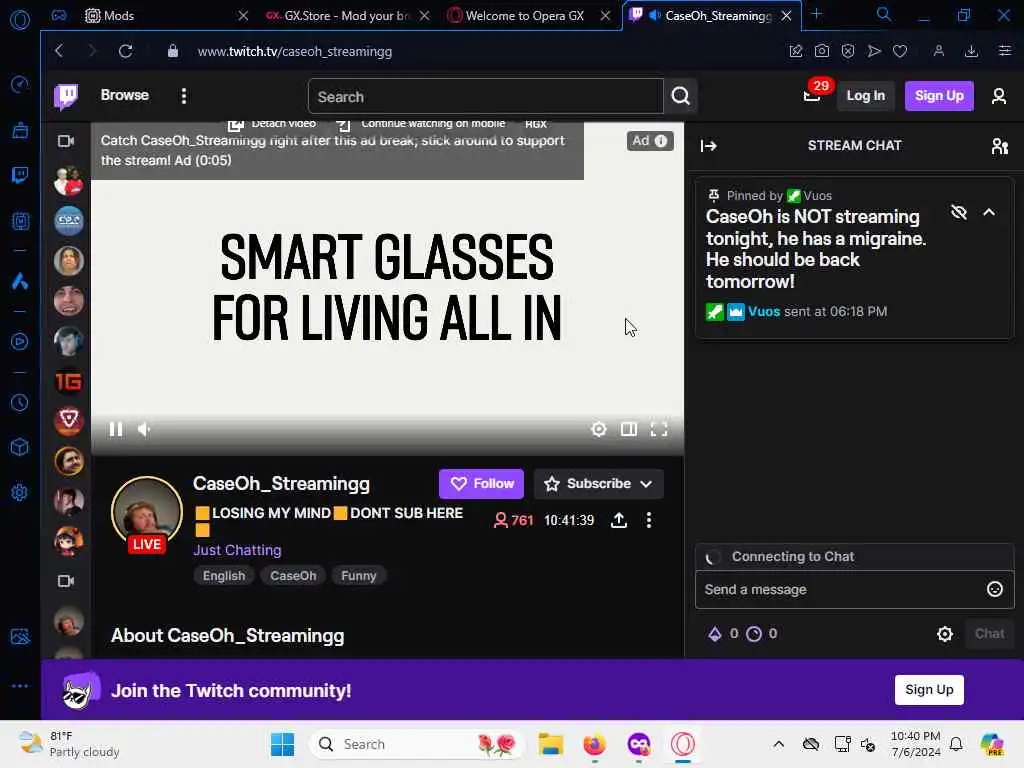Click the Twitch search field

tap(485, 96)
